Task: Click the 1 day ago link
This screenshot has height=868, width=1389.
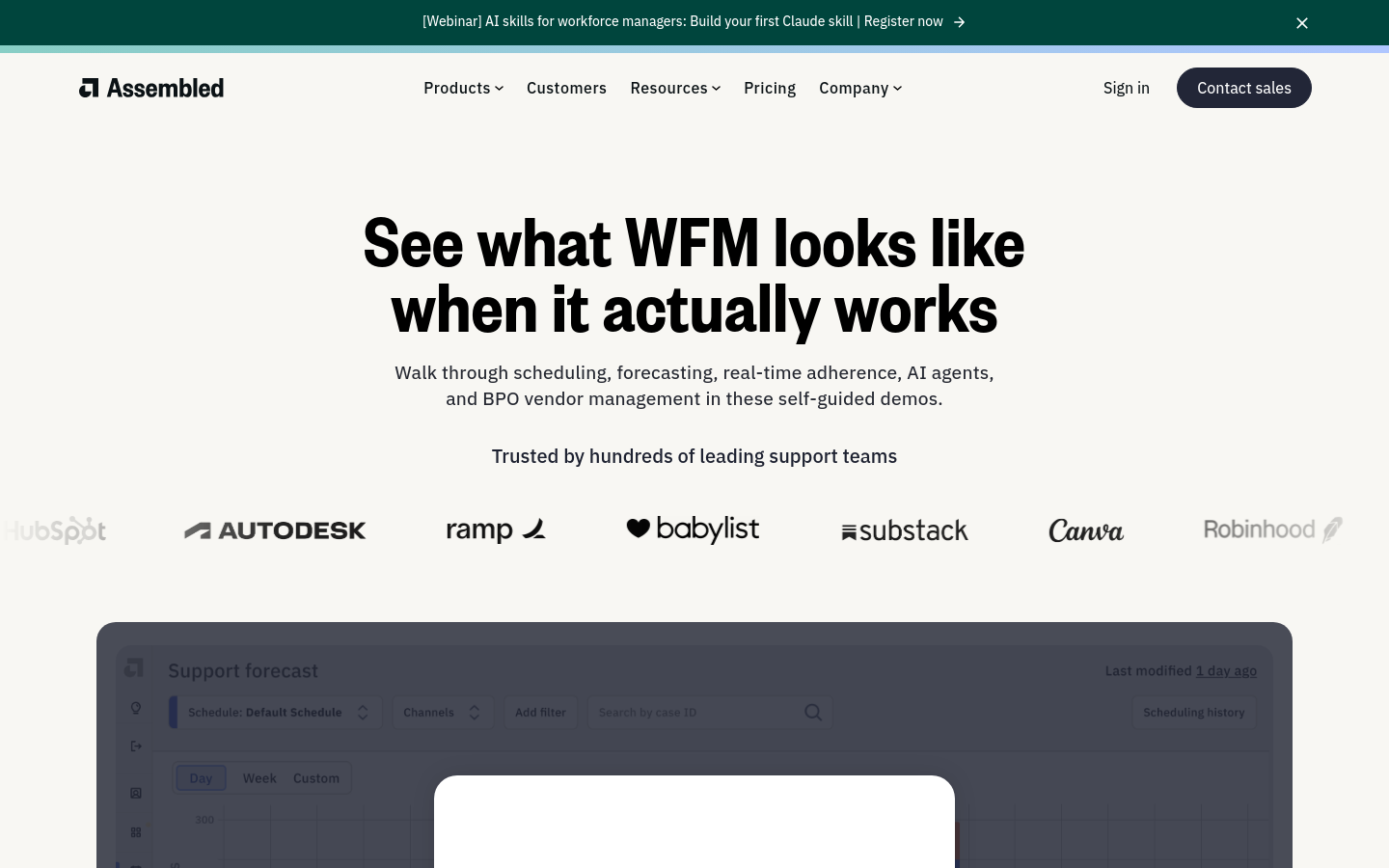Action: (x=1226, y=671)
